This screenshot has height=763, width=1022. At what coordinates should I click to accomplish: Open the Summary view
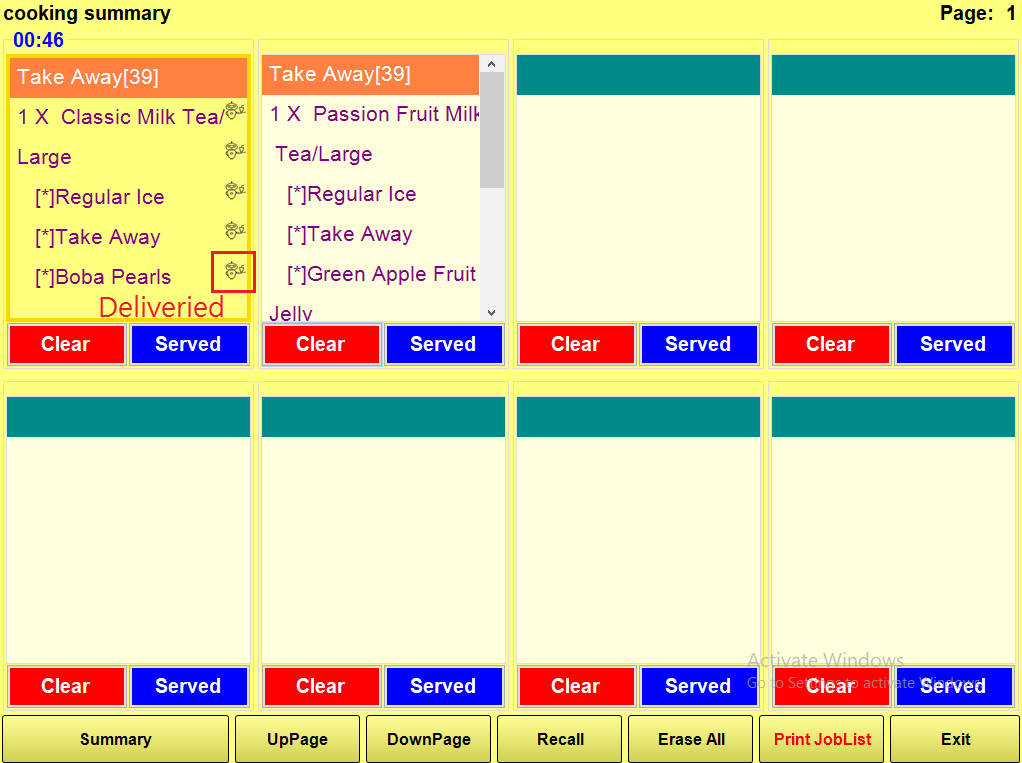tap(115, 739)
